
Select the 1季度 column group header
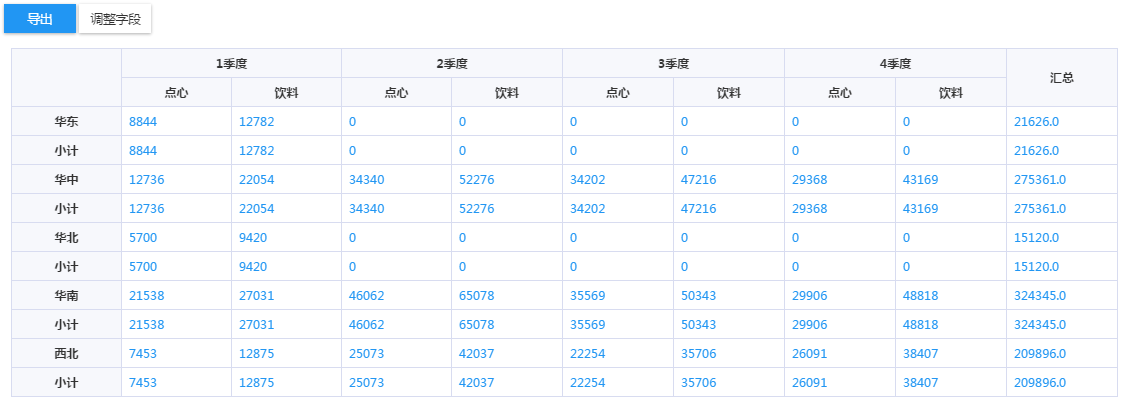pyautogui.click(x=231, y=63)
